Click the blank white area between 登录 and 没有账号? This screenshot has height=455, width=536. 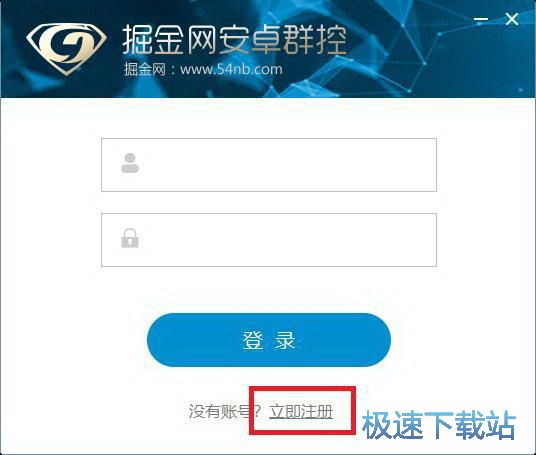[269, 379]
